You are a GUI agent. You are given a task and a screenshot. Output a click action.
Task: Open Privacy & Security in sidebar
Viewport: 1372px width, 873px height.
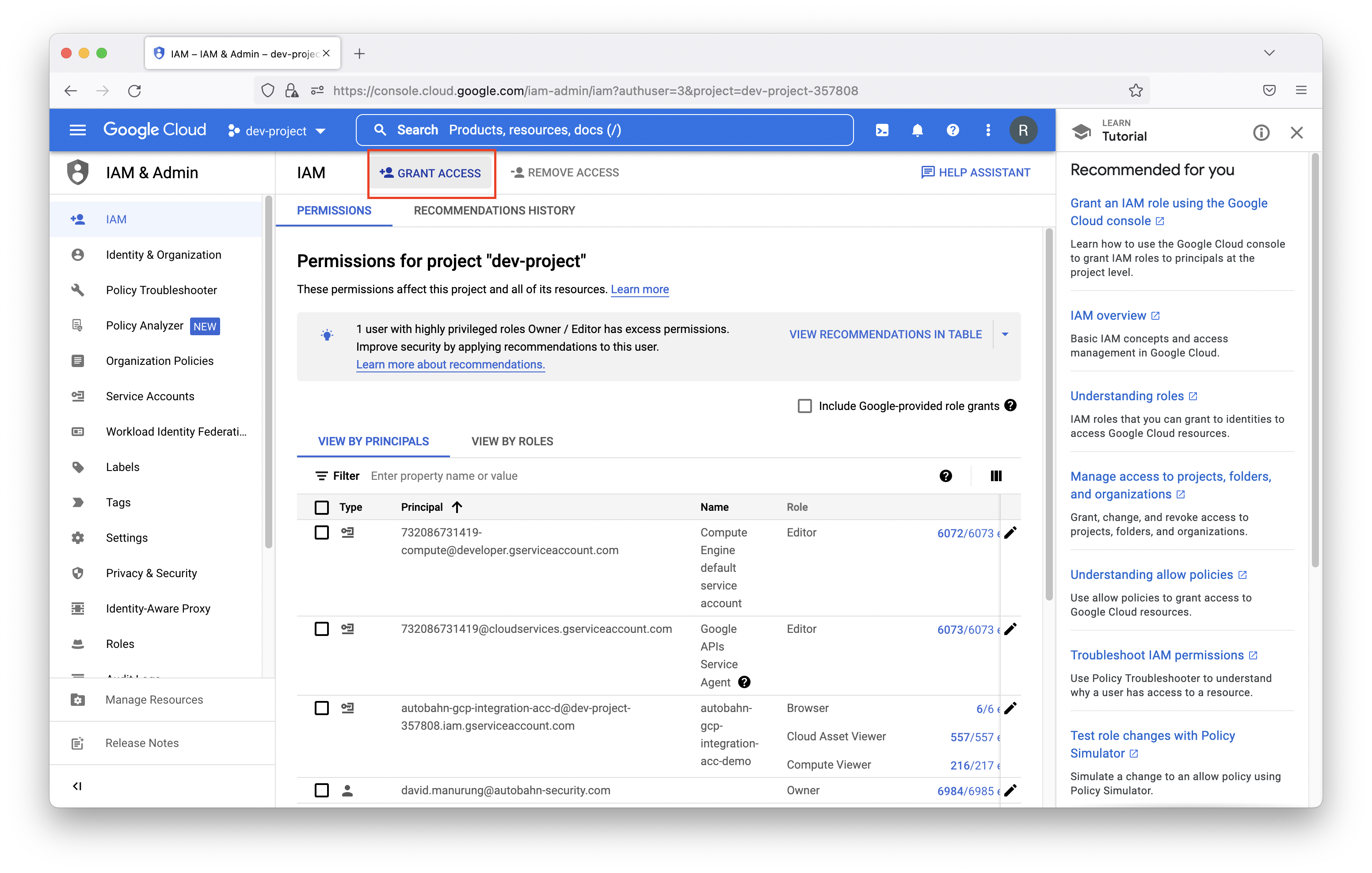click(x=156, y=573)
